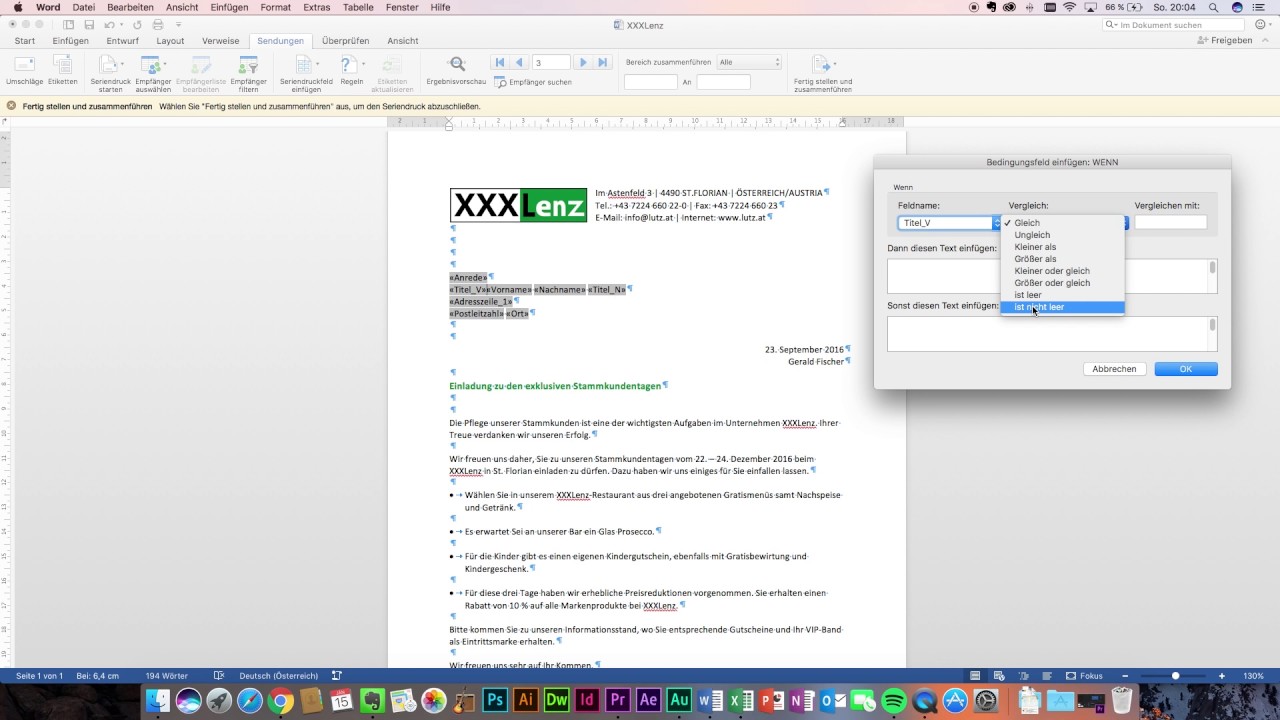Viewport: 1280px width, 720px height.
Task: Click the print icon in title bar
Action: 157,24
